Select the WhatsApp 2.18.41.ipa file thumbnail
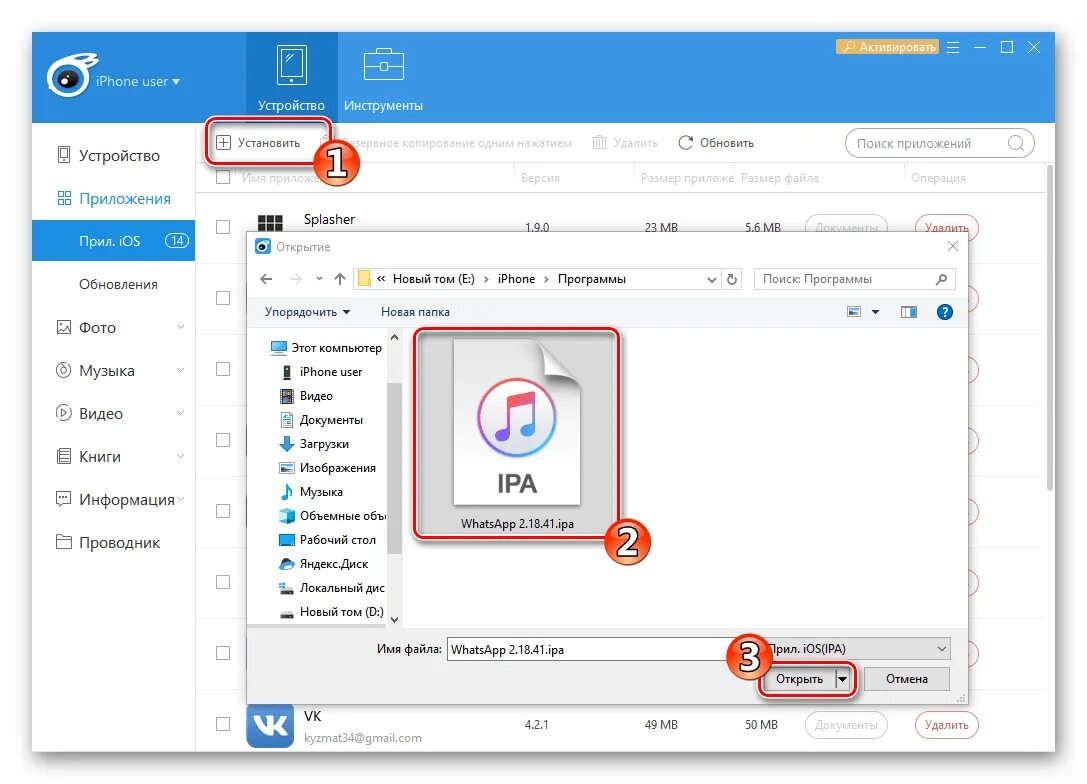The height and width of the screenshot is (784, 1087). (516, 433)
